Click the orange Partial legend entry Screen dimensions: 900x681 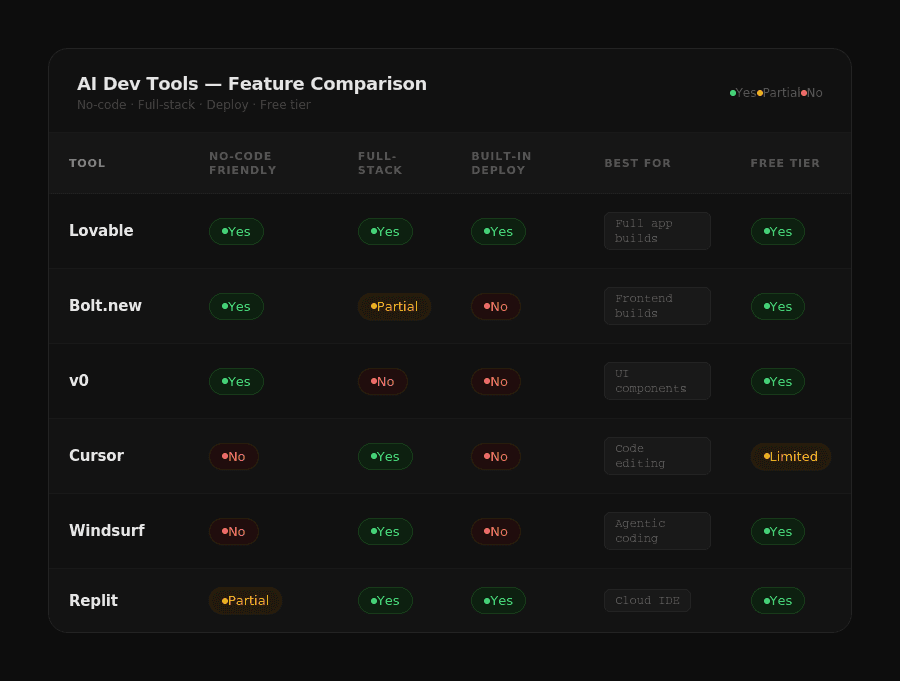click(778, 93)
